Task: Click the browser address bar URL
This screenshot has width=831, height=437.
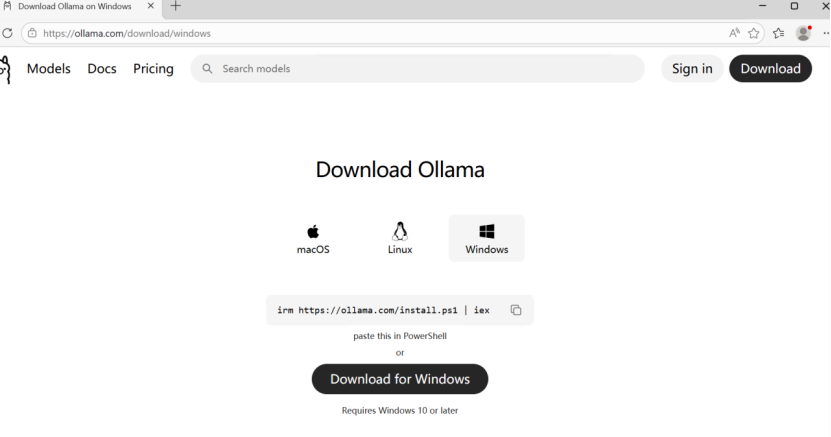Action: (127, 33)
